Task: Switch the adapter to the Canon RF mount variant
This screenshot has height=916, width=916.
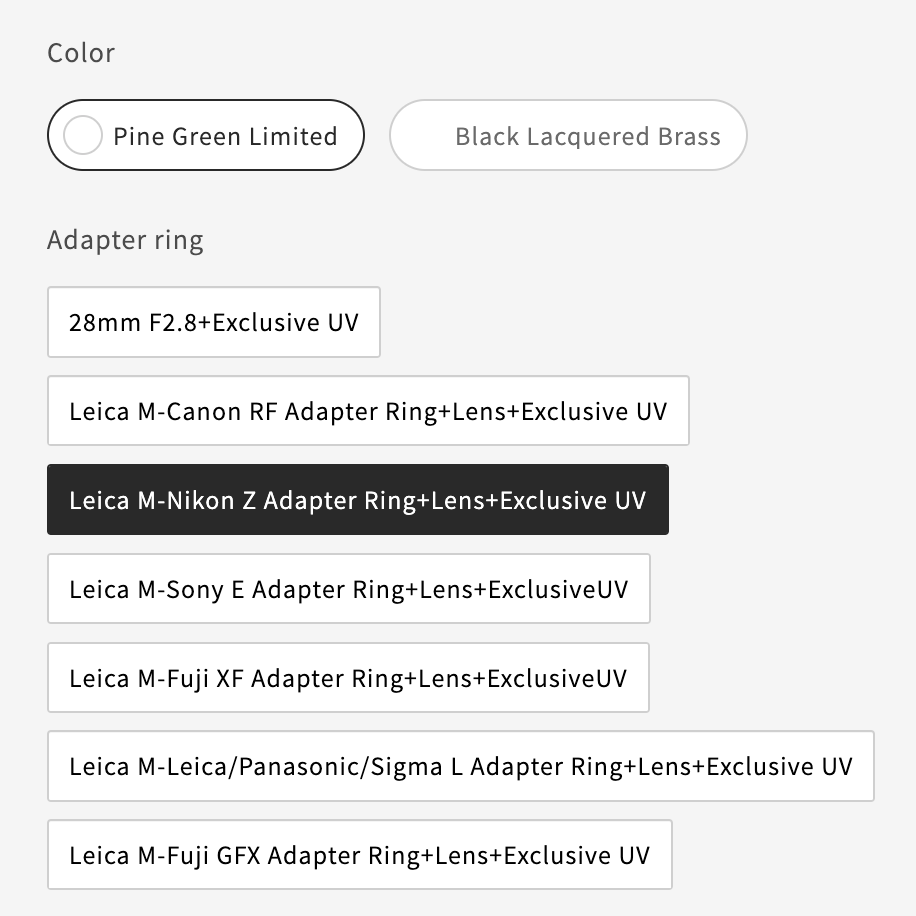Action: pos(368,411)
